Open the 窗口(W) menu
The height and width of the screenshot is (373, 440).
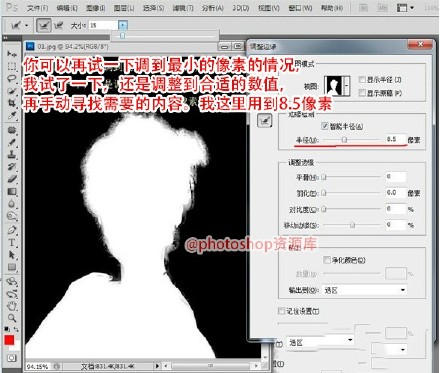click(300, 8)
